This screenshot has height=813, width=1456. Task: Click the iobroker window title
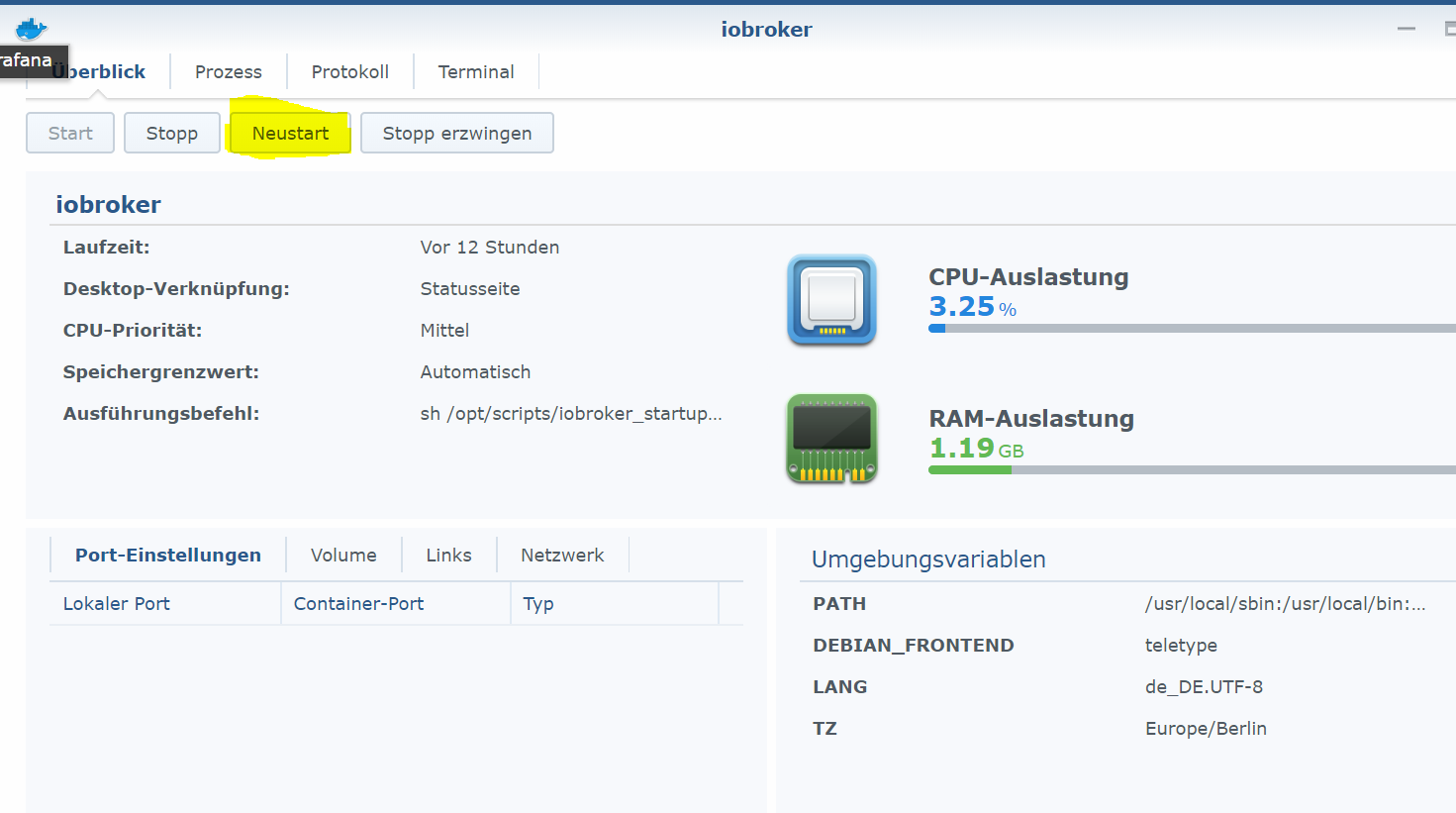(x=766, y=30)
